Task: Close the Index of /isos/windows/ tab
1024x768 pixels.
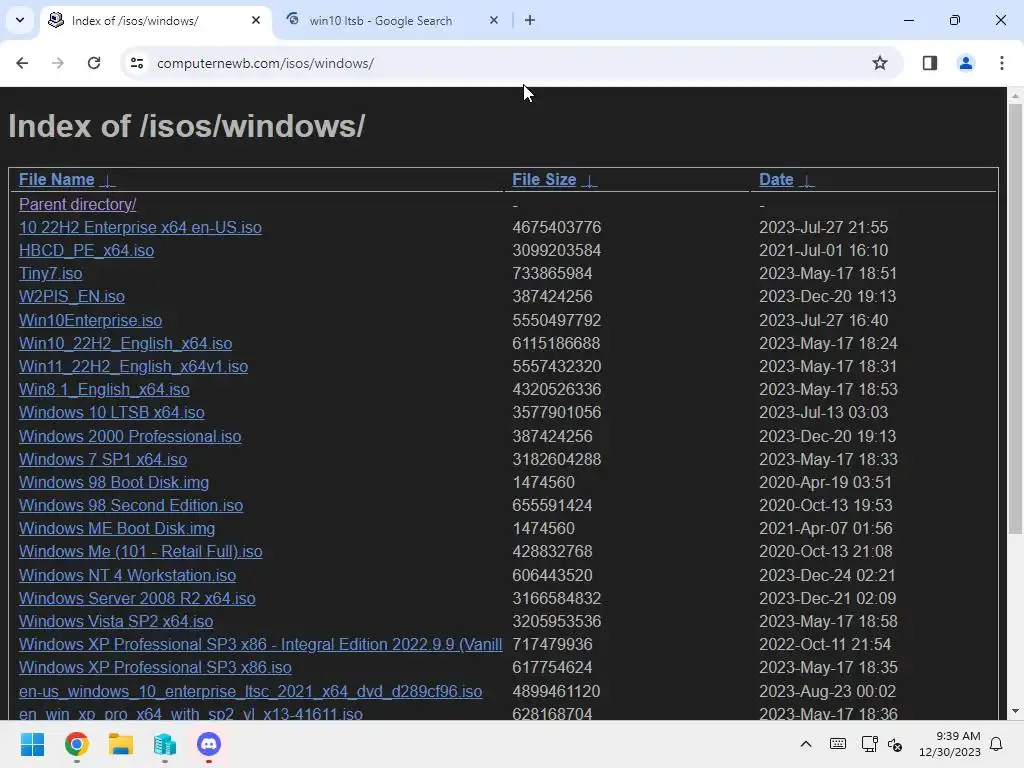Action: coord(256,20)
